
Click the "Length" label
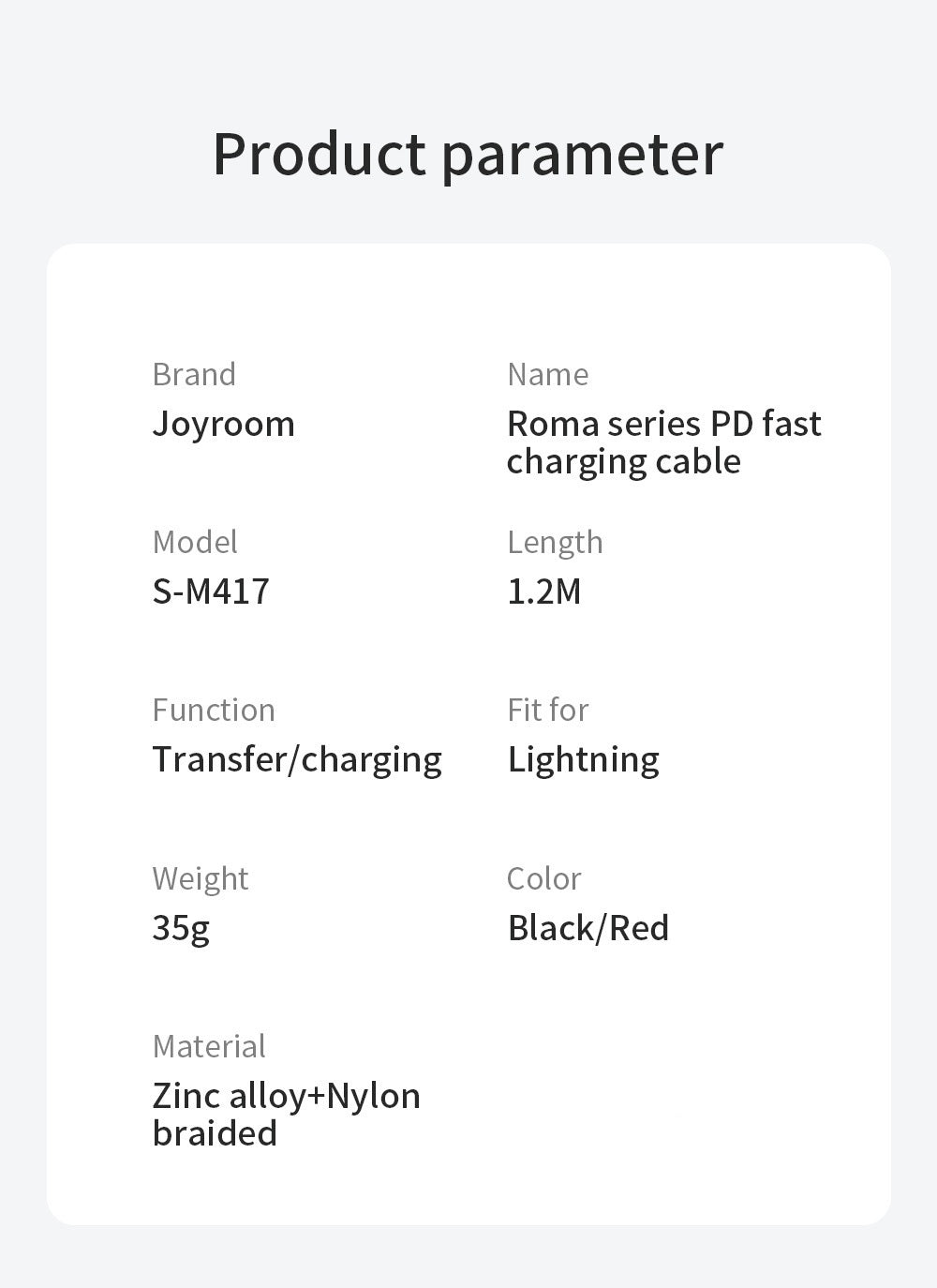pyautogui.click(x=555, y=542)
